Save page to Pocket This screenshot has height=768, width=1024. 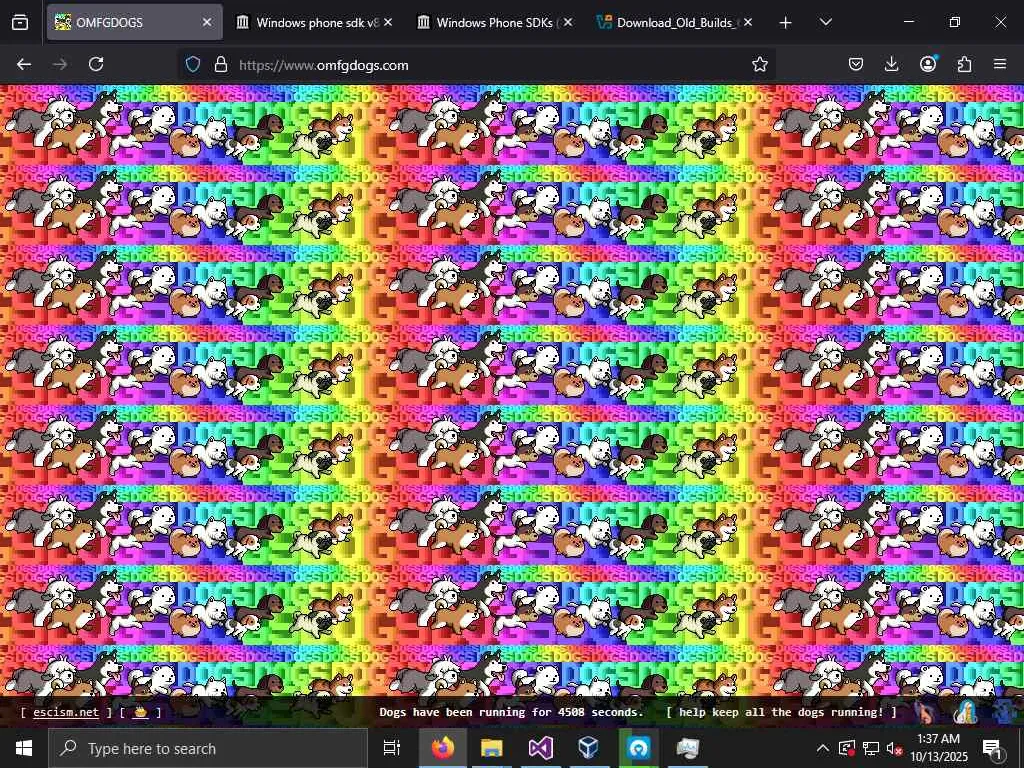856,64
